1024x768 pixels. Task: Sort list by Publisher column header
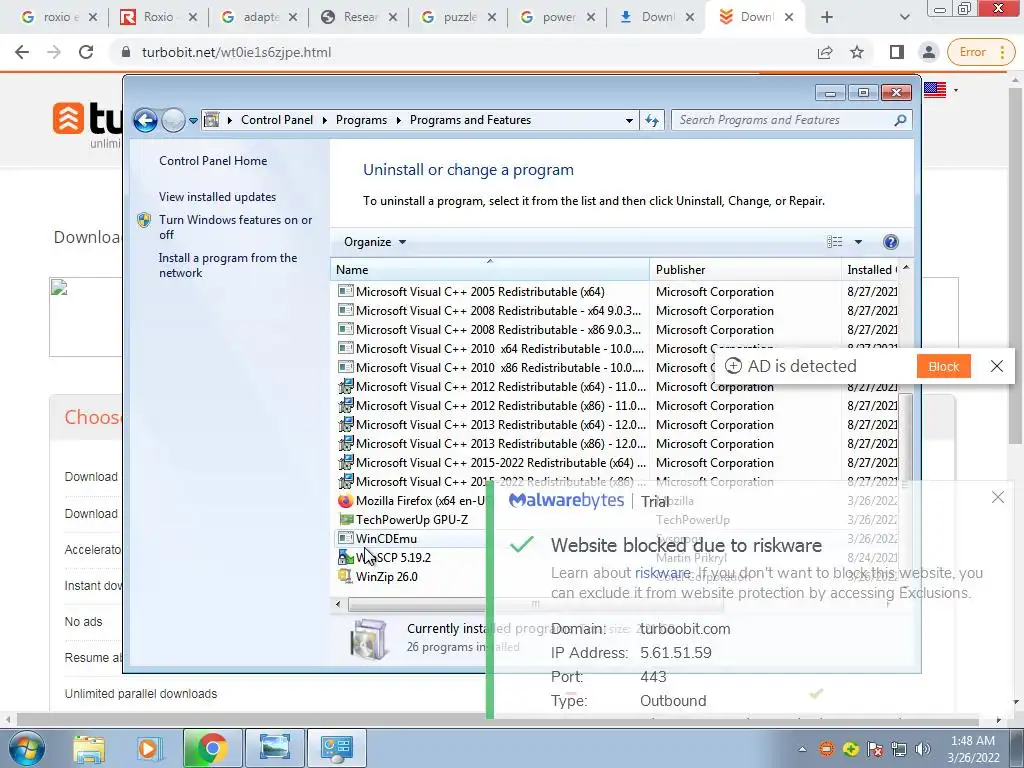(x=745, y=269)
